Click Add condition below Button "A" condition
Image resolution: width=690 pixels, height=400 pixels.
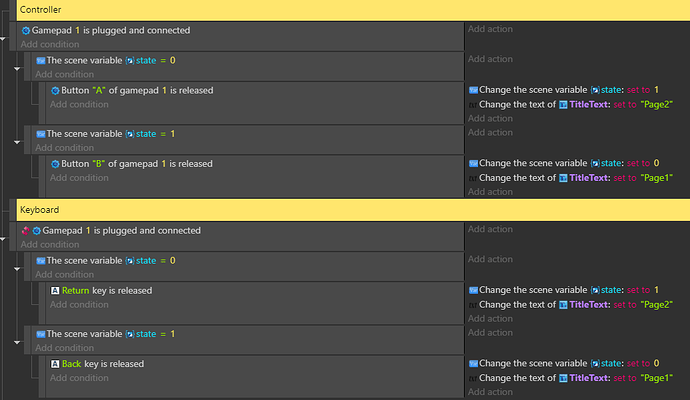coord(78,104)
